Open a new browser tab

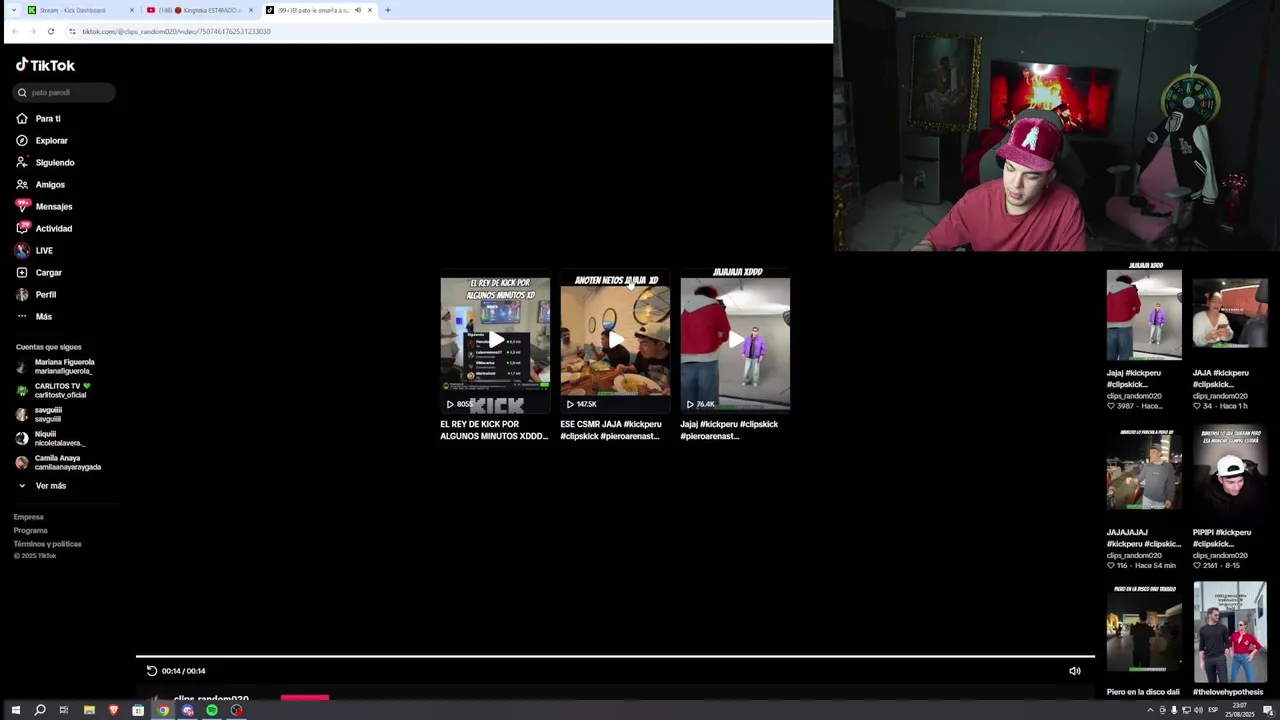pyautogui.click(x=388, y=10)
